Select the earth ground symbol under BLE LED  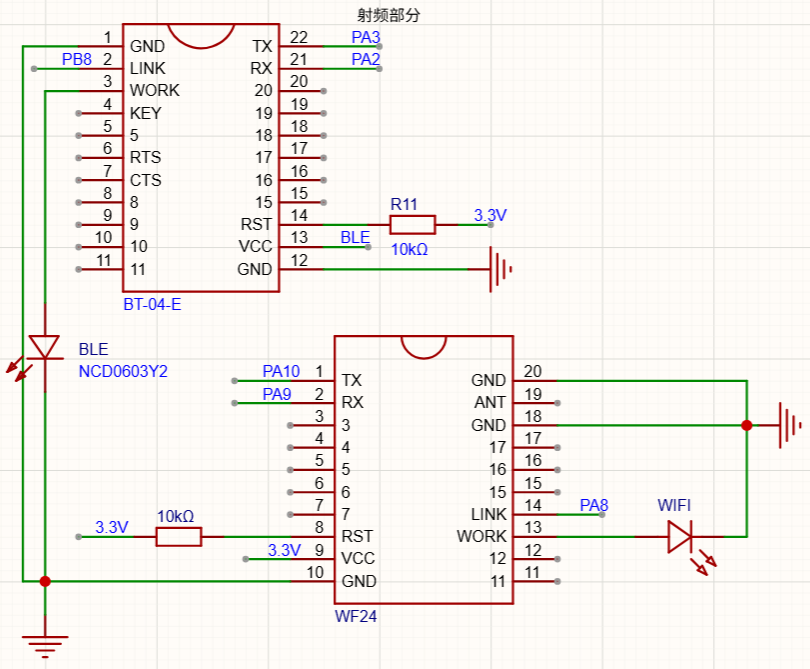click(x=45, y=646)
